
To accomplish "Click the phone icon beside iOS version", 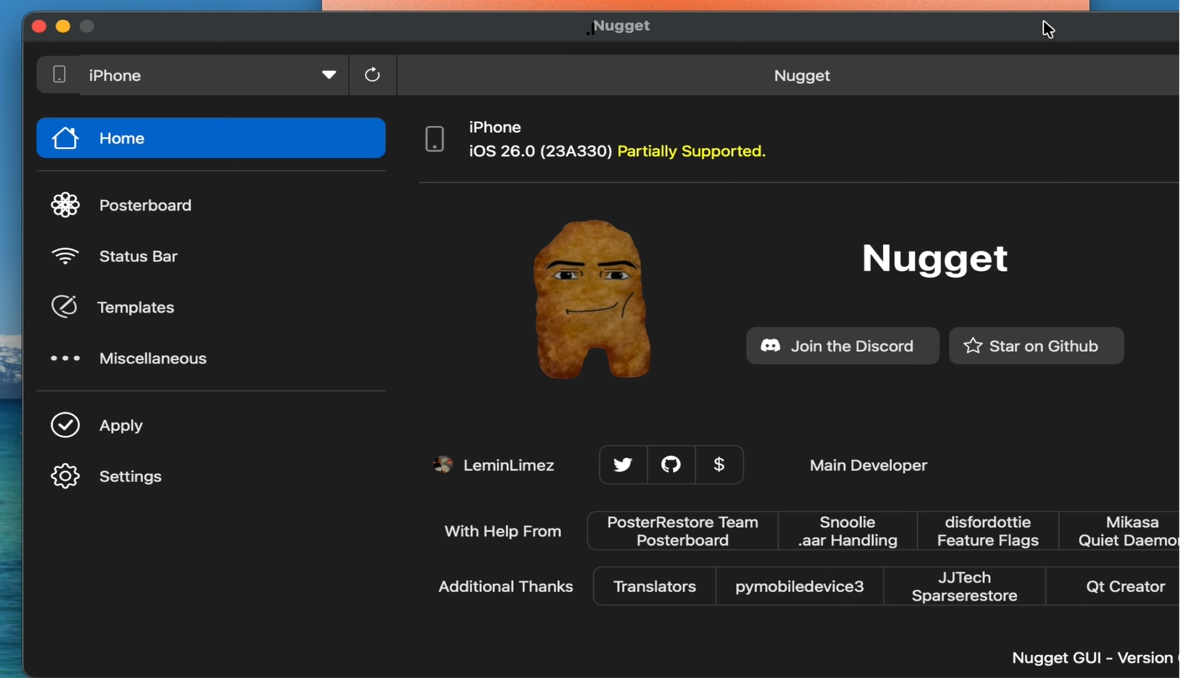I will 434,139.
